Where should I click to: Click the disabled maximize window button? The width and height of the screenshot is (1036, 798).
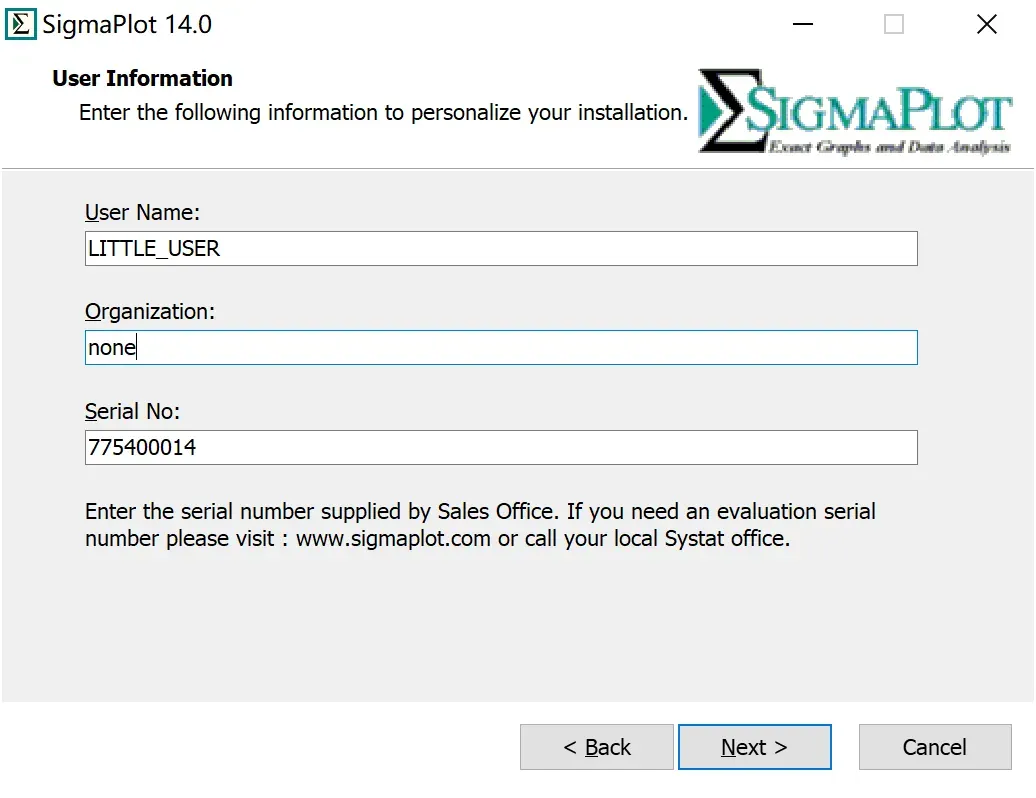[x=894, y=24]
